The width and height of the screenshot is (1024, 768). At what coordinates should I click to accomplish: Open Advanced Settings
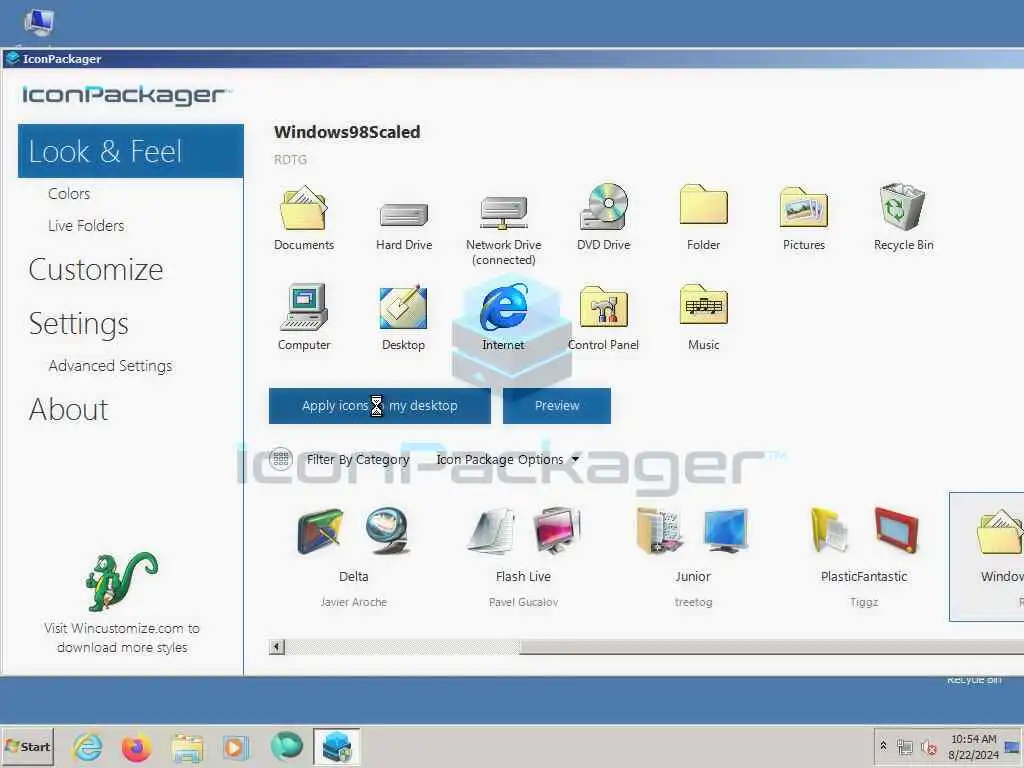110,366
